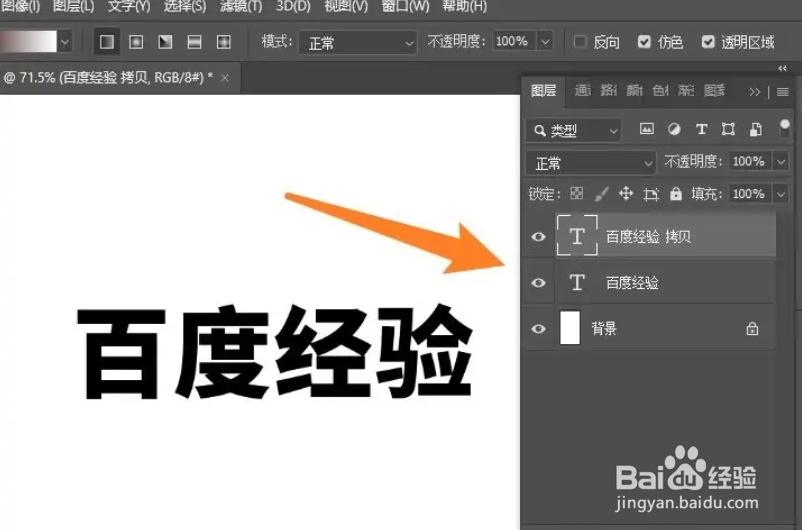The image size is (802, 530).
Task: Select the reflected gradient type icon
Action: coord(194,41)
